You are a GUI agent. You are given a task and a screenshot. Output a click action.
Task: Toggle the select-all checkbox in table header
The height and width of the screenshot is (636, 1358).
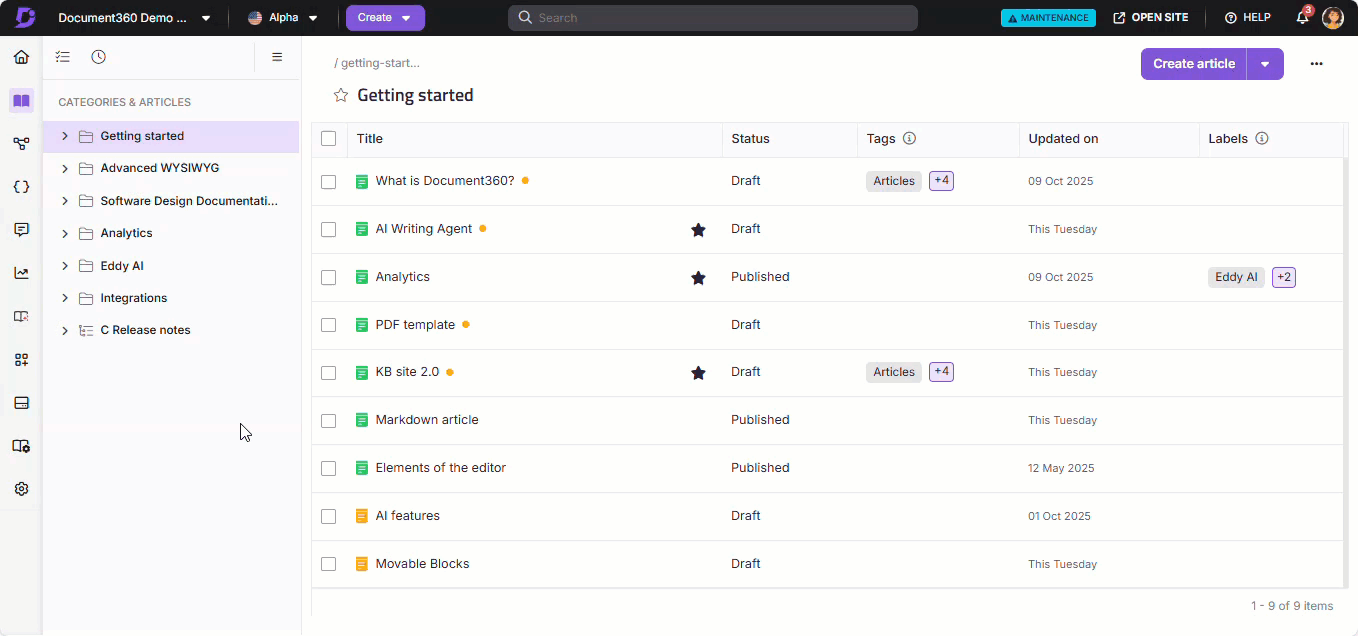(x=328, y=139)
